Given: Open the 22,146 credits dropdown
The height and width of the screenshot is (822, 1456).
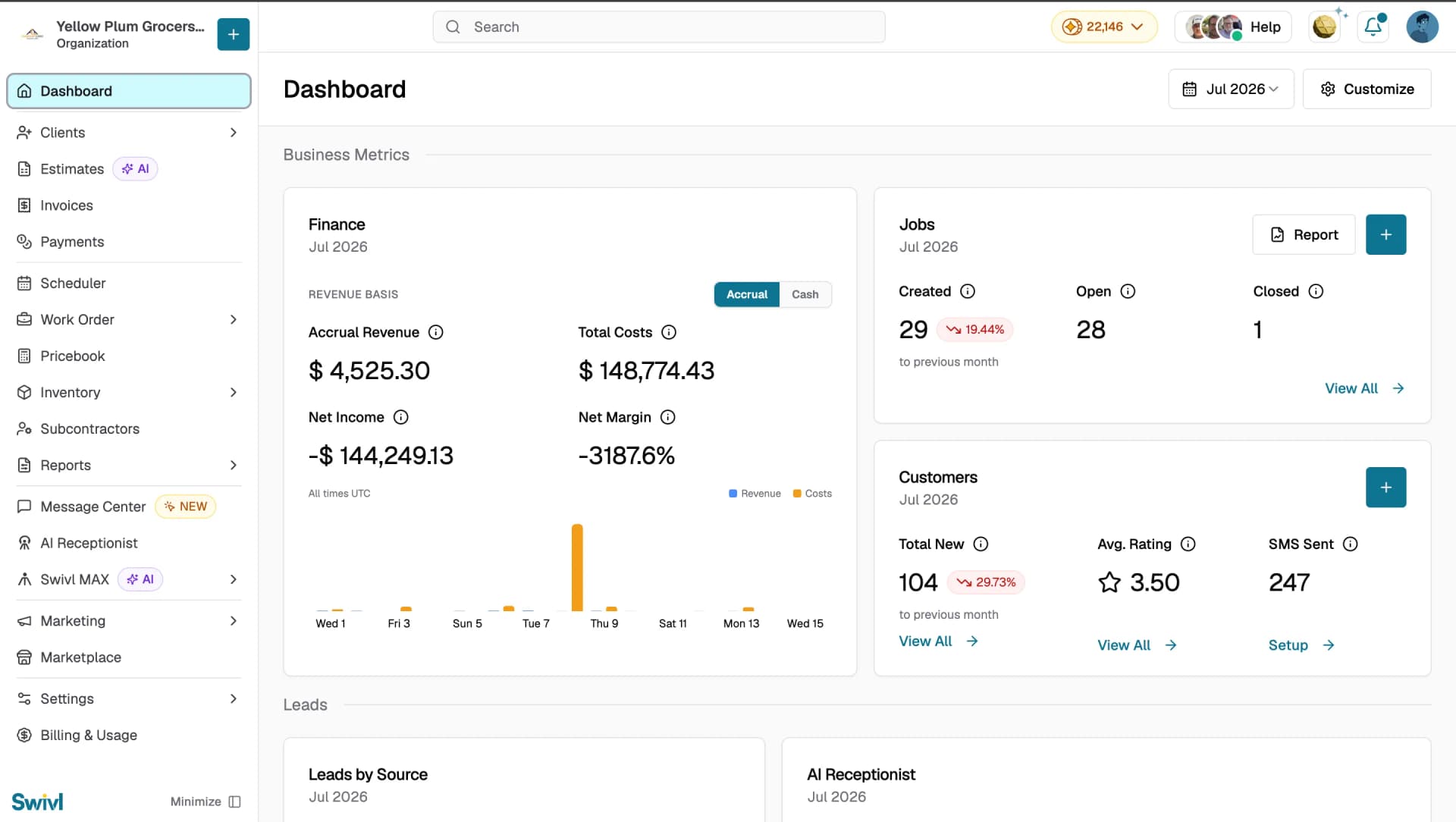Looking at the screenshot, I should 1104,27.
